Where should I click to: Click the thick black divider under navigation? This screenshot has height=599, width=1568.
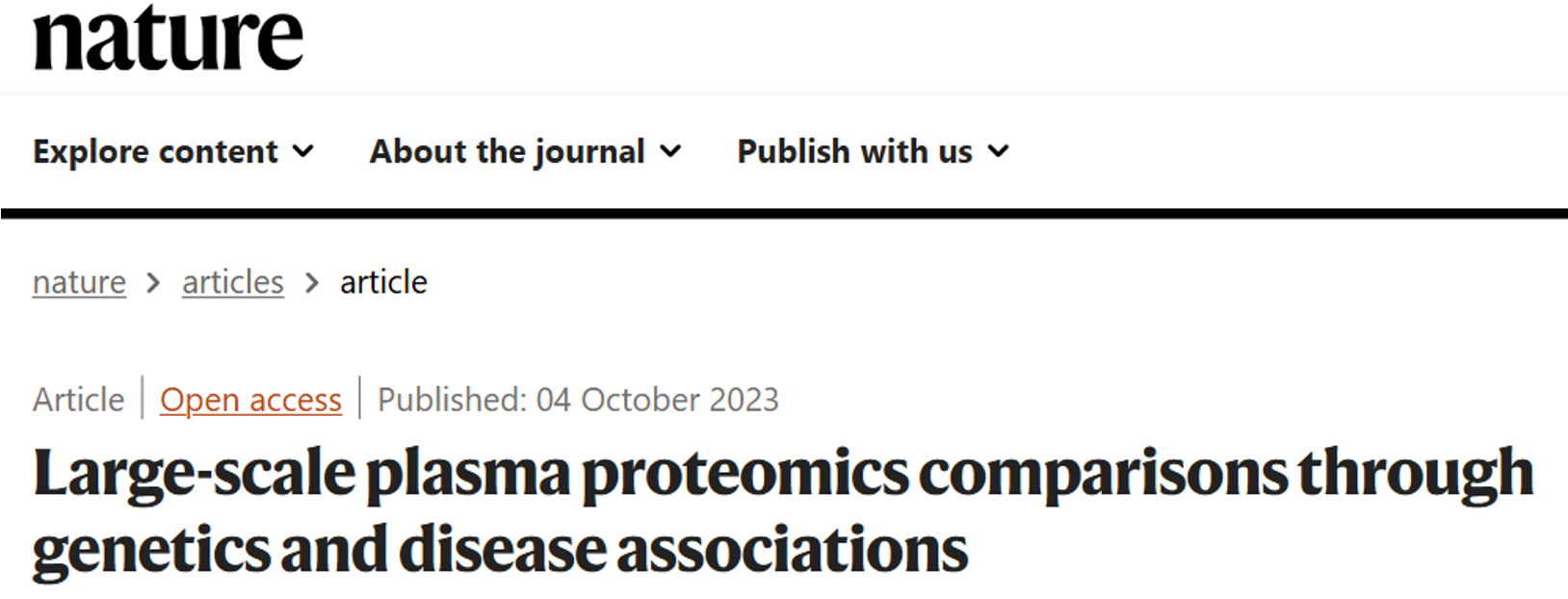pos(784,214)
